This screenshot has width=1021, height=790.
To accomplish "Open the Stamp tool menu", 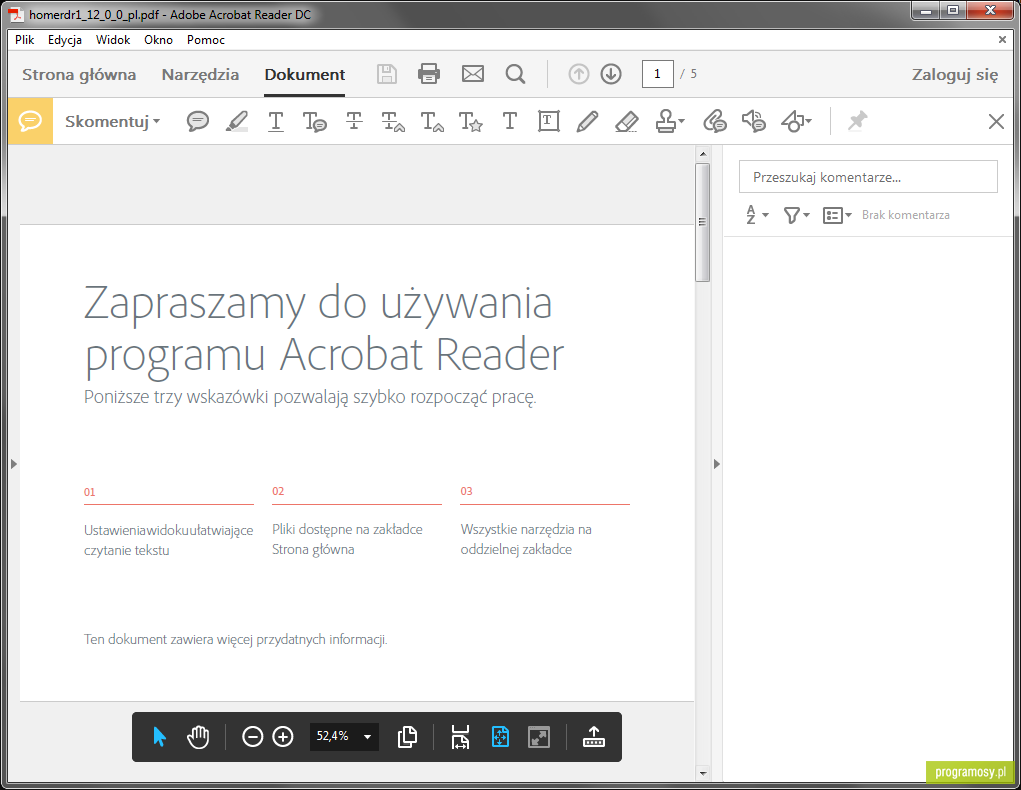I will [x=669, y=121].
